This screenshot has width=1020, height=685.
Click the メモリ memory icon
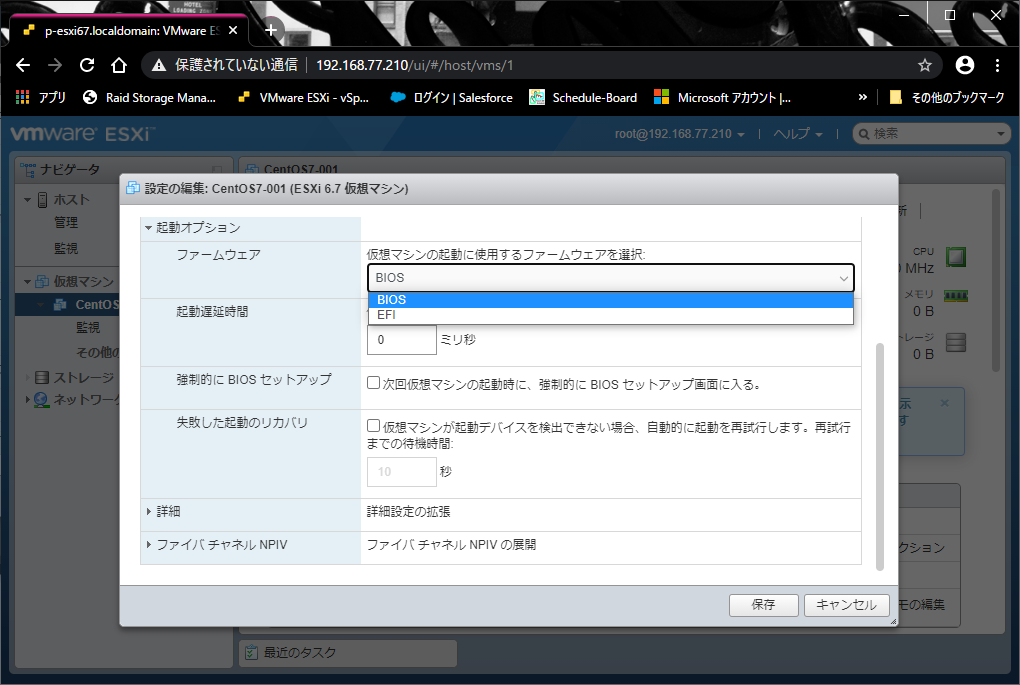click(x=956, y=296)
